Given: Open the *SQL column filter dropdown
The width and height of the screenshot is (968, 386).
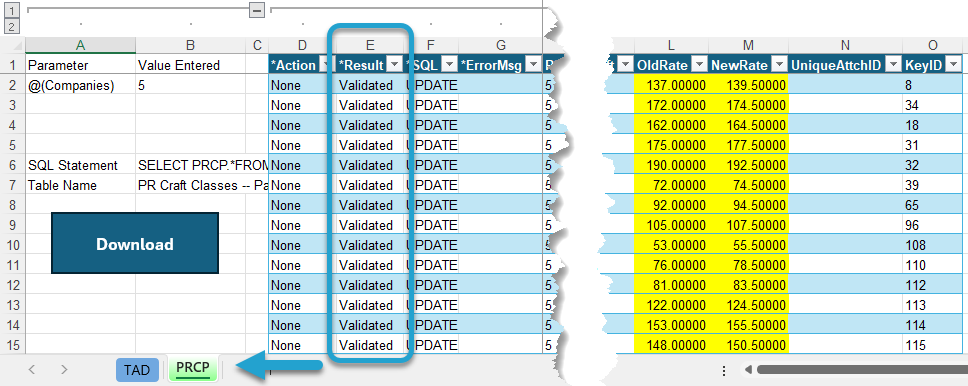Looking at the screenshot, I should [449, 65].
